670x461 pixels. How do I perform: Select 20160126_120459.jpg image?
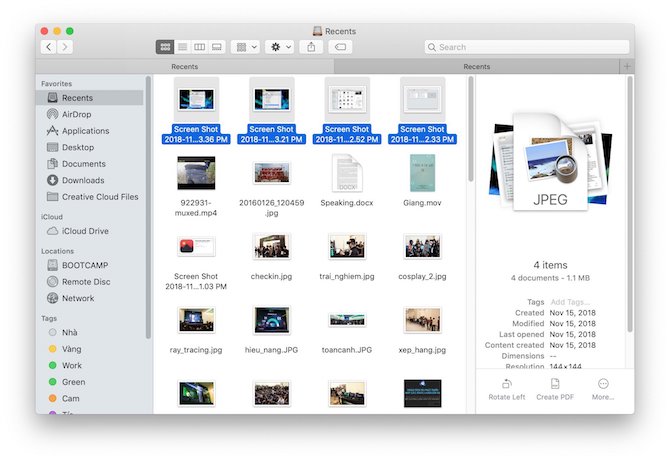[x=271, y=188]
